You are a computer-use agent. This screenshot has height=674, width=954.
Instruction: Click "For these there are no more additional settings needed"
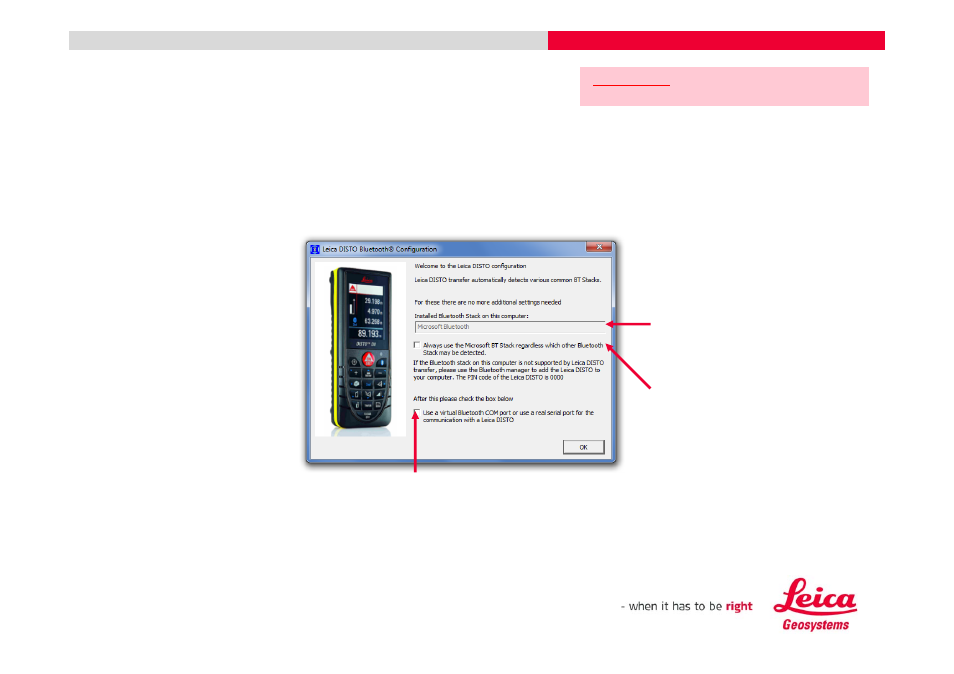click(x=488, y=302)
